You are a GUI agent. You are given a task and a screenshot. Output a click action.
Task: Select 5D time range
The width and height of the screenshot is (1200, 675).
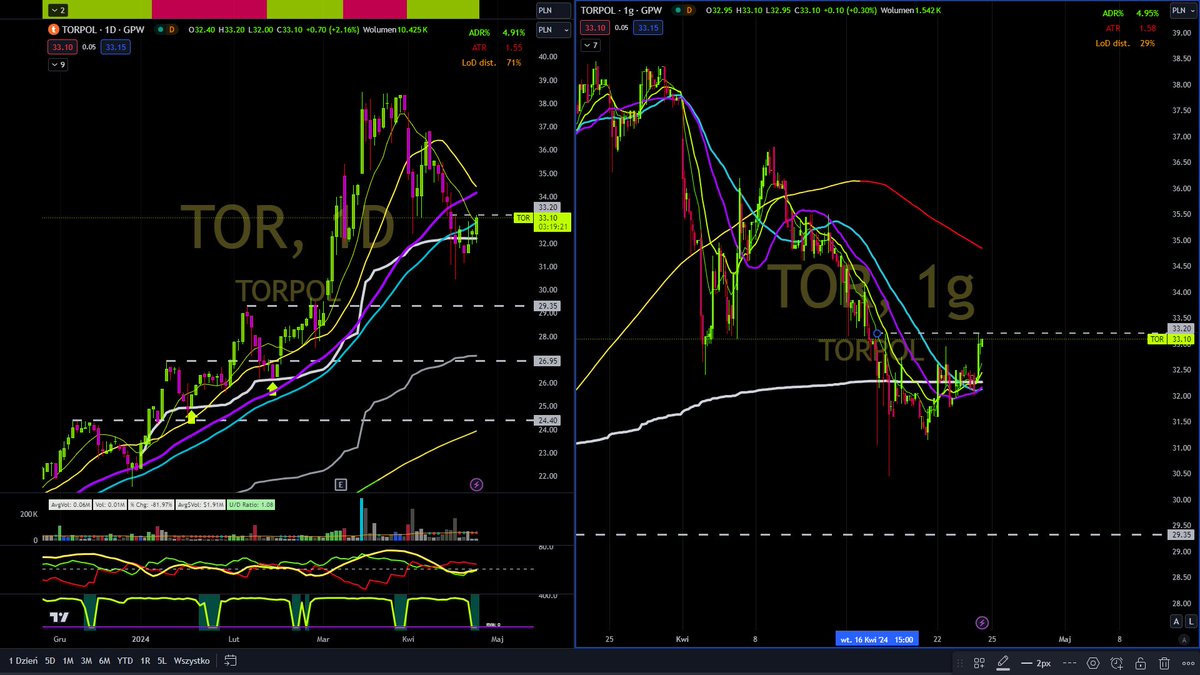coord(50,661)
